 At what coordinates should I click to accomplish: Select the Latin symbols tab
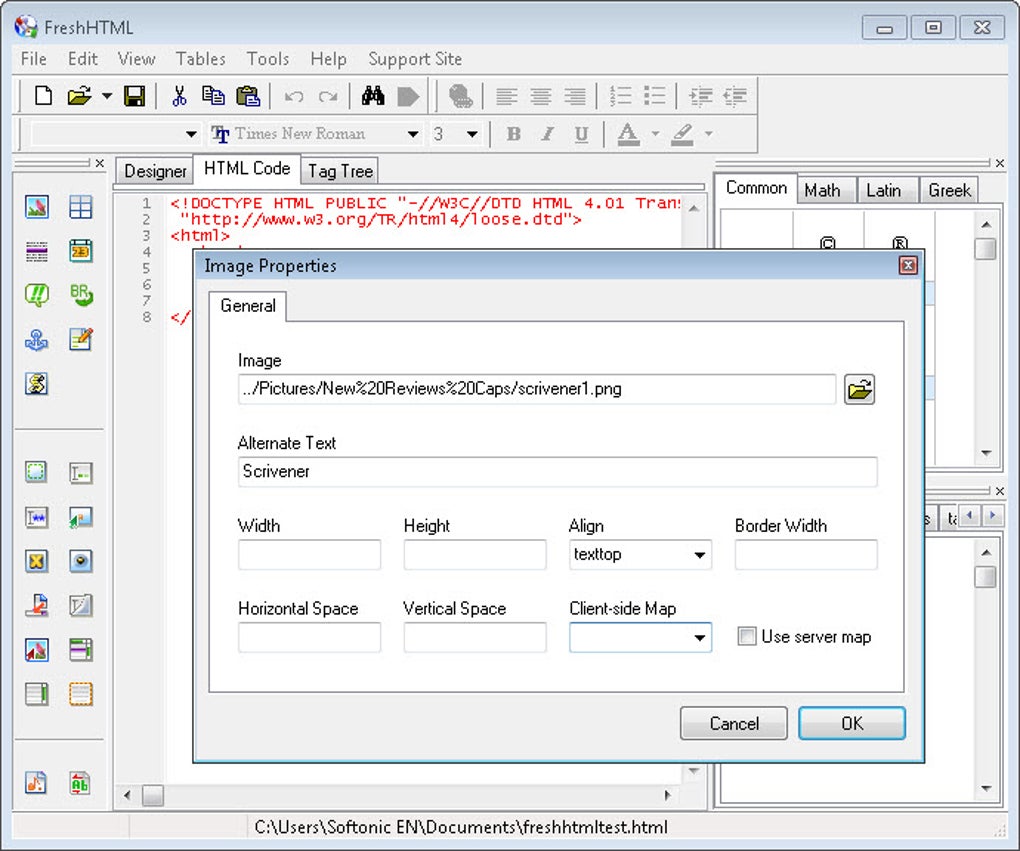[x=883, y=191]
